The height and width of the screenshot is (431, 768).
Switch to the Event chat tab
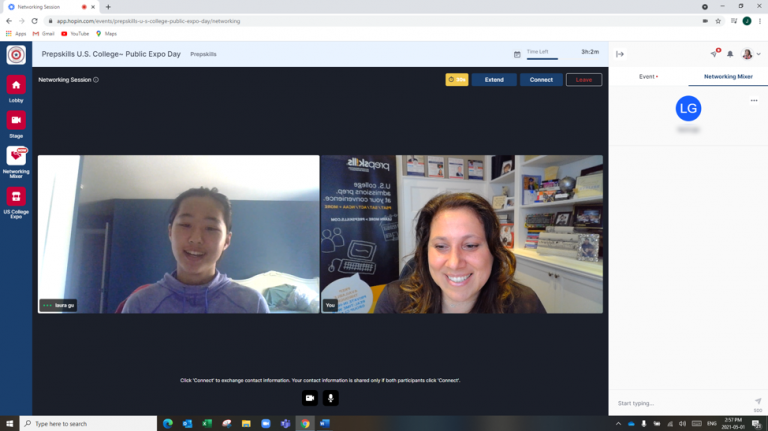click(x=648, y=76)
